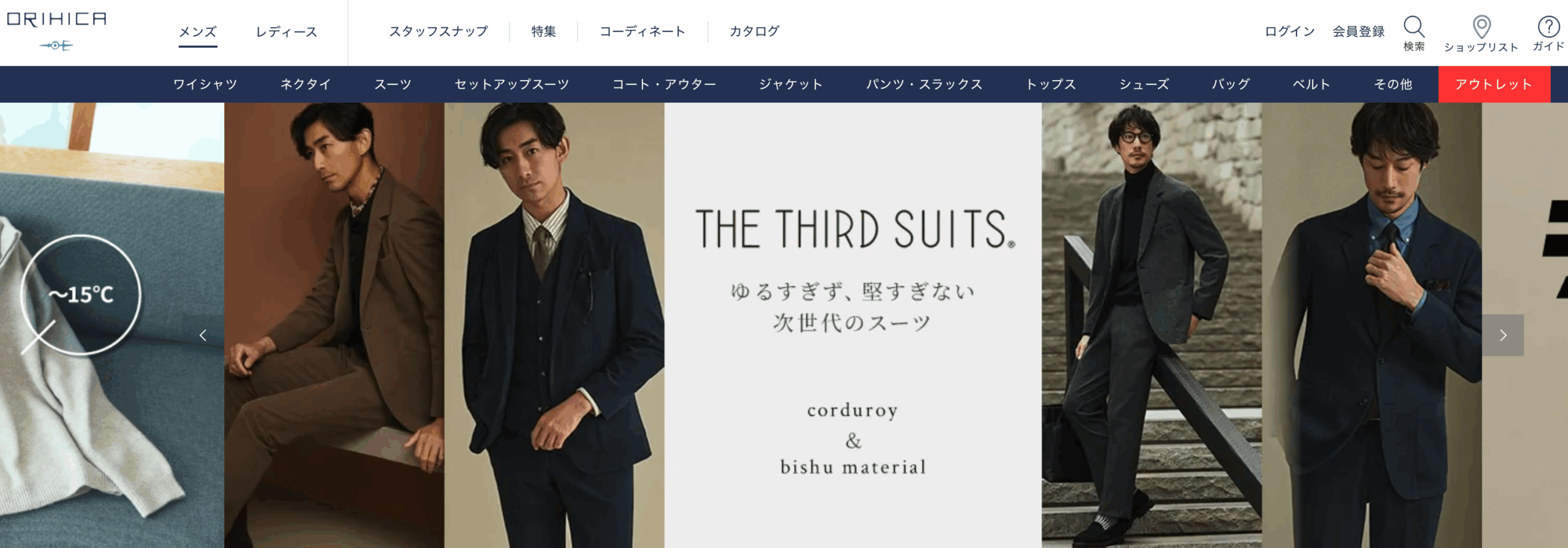Open the コーディネート page
This screenshot has width=1568, height=548.
tap(642, 31)
